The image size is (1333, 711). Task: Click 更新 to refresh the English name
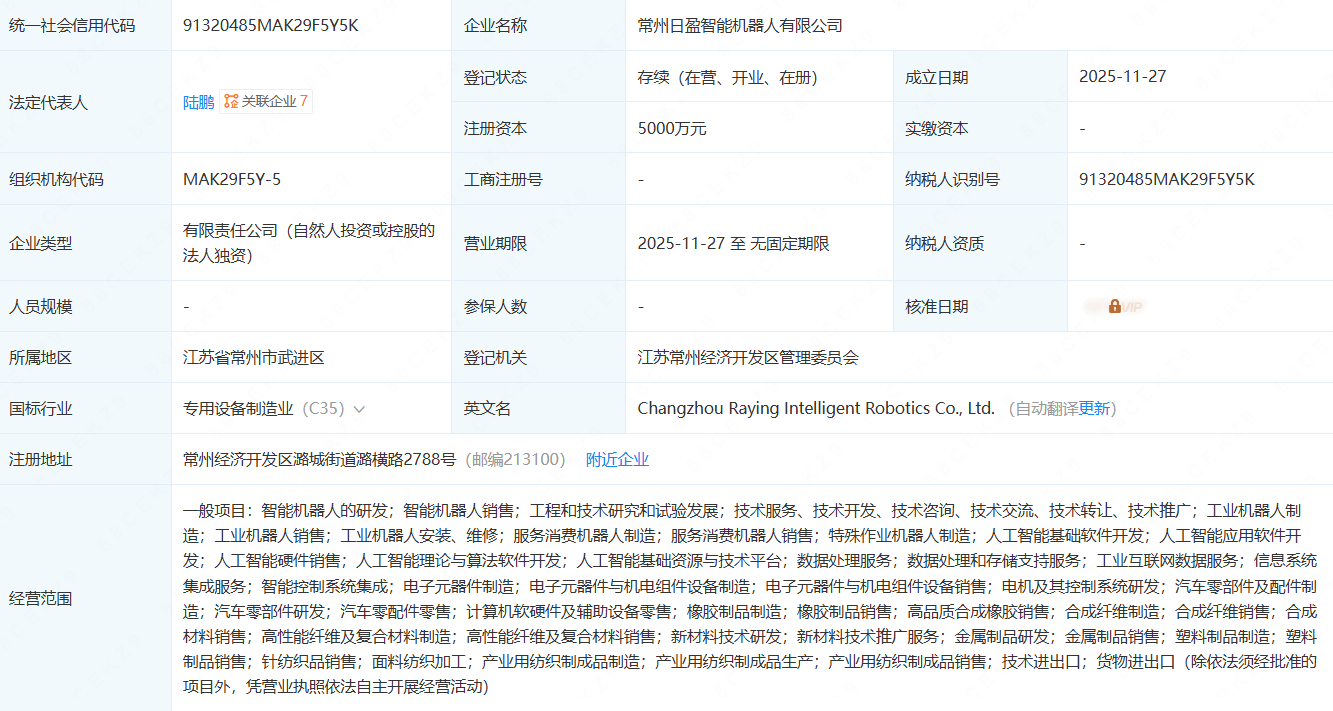click(1094, 409)
